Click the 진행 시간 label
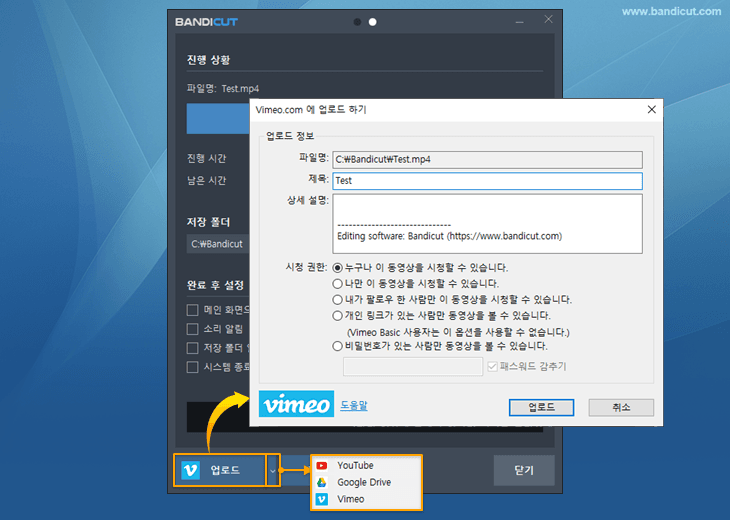This screenshot has height=520, width=730. pos(206,158)
